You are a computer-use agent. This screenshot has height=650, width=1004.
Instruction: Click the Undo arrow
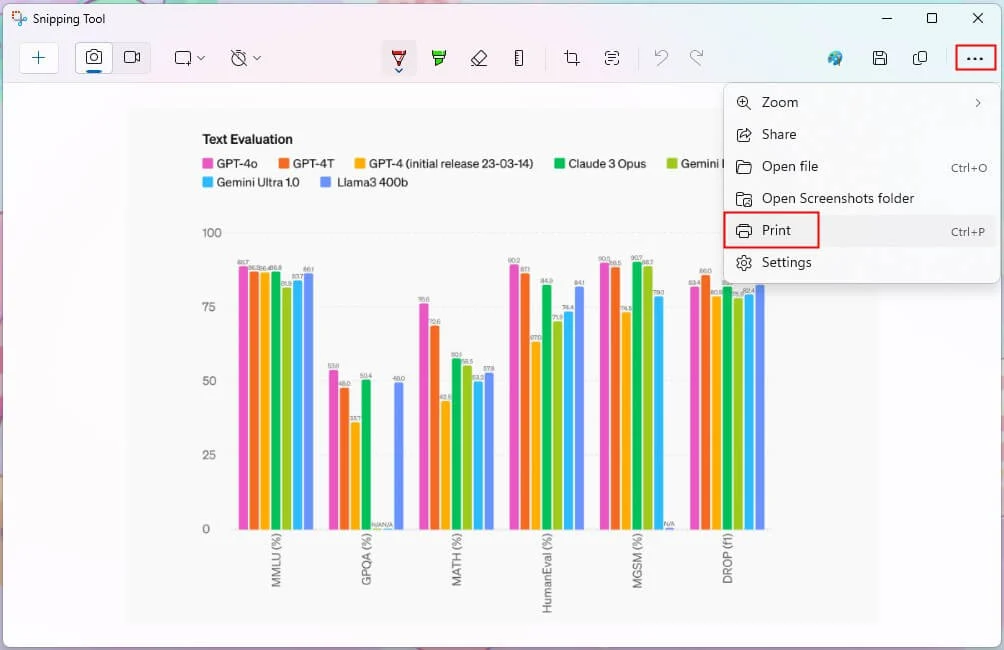point(661,58)
